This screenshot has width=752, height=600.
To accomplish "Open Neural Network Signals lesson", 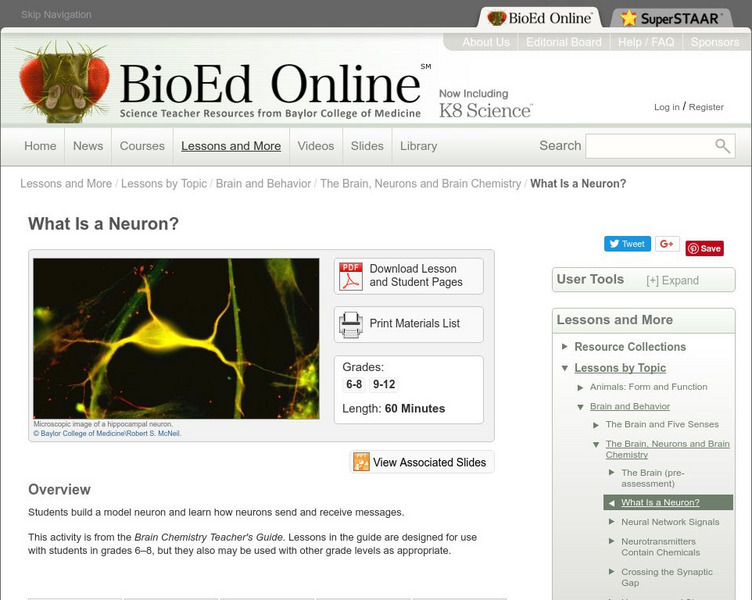I will pos(670,522).
